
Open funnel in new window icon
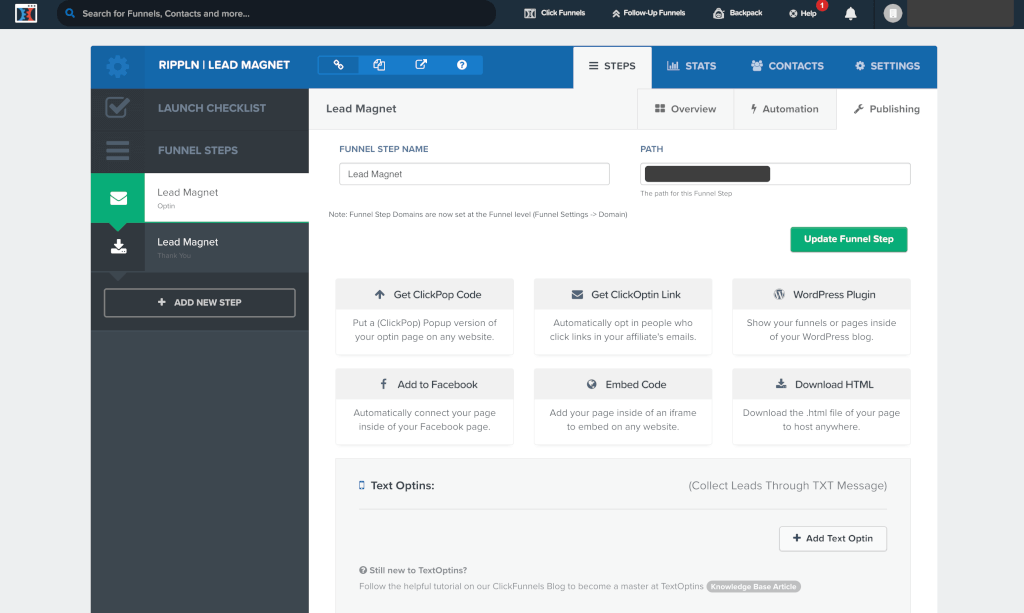click(x=421, y=65)
